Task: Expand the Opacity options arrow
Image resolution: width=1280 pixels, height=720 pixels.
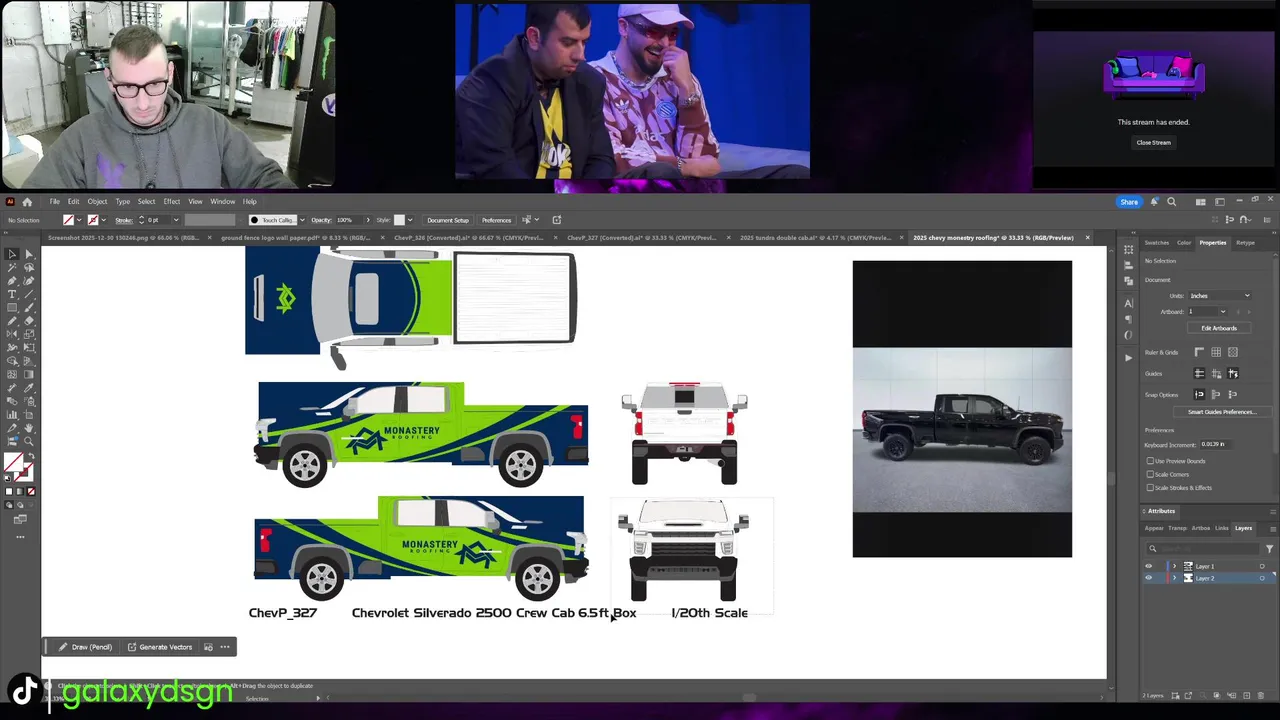Action: click(x=368, y=220)
